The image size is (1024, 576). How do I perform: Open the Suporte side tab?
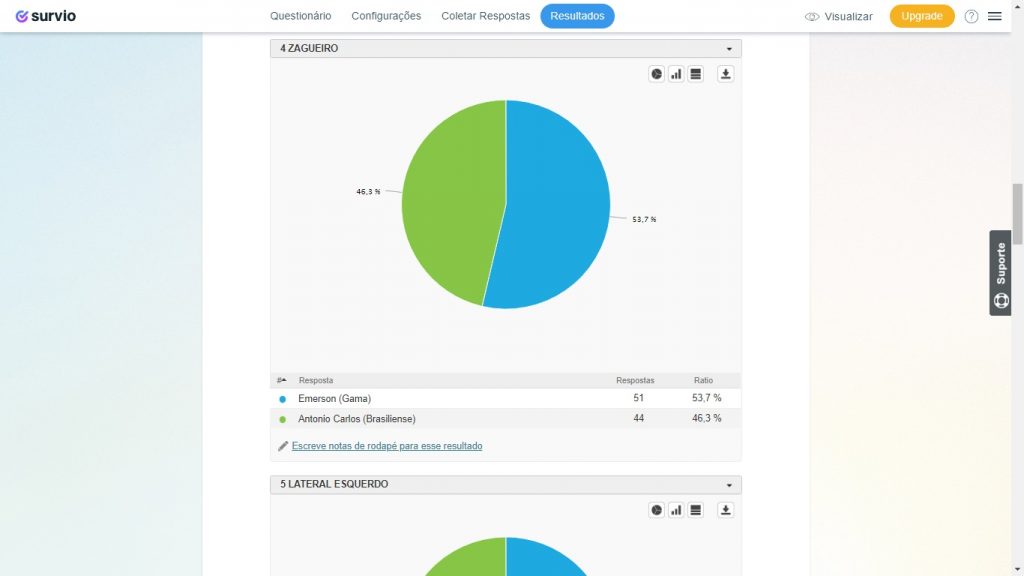coord(1000,273)
